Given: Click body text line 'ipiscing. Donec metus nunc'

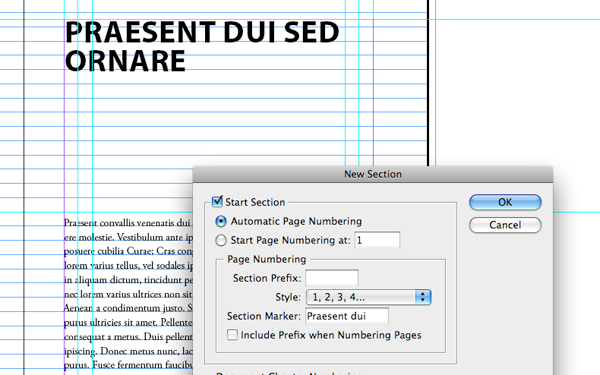Looking at the screenshot, I should tap(128, 351).
